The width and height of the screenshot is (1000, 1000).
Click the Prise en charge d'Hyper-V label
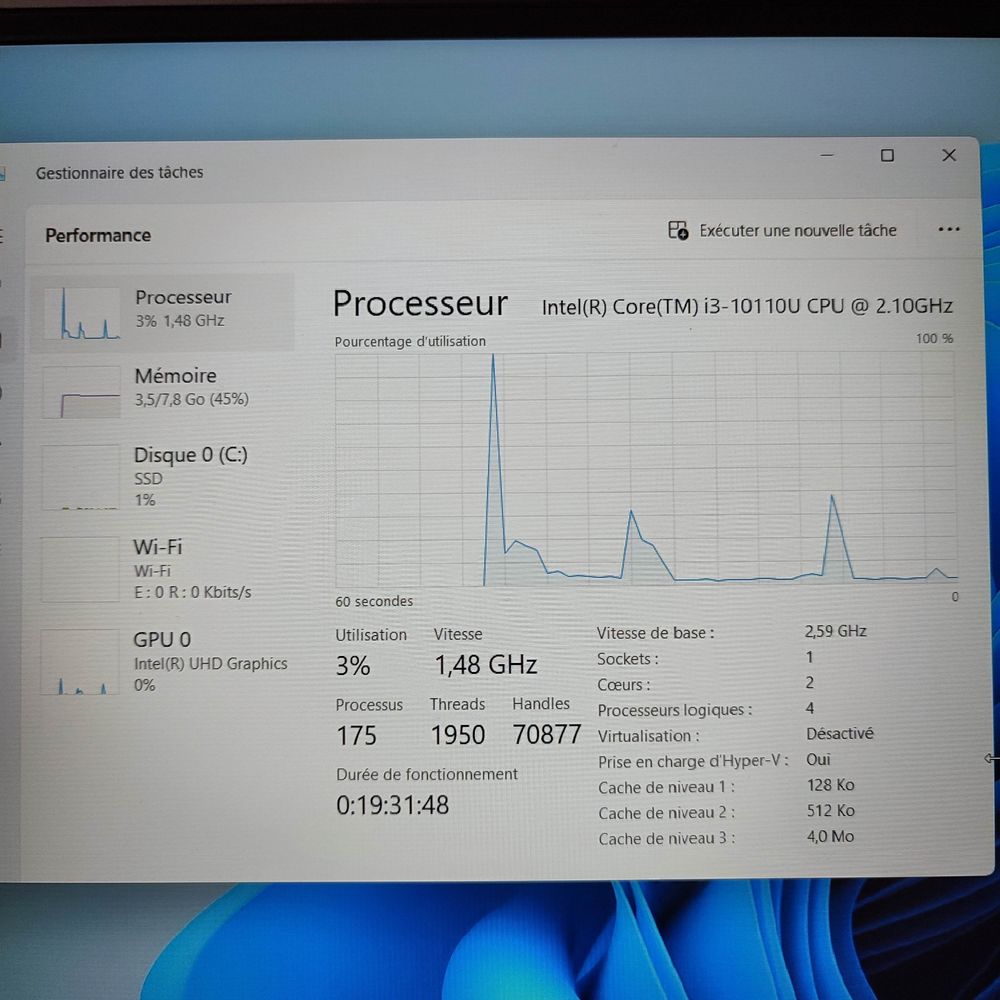(693, 761)
